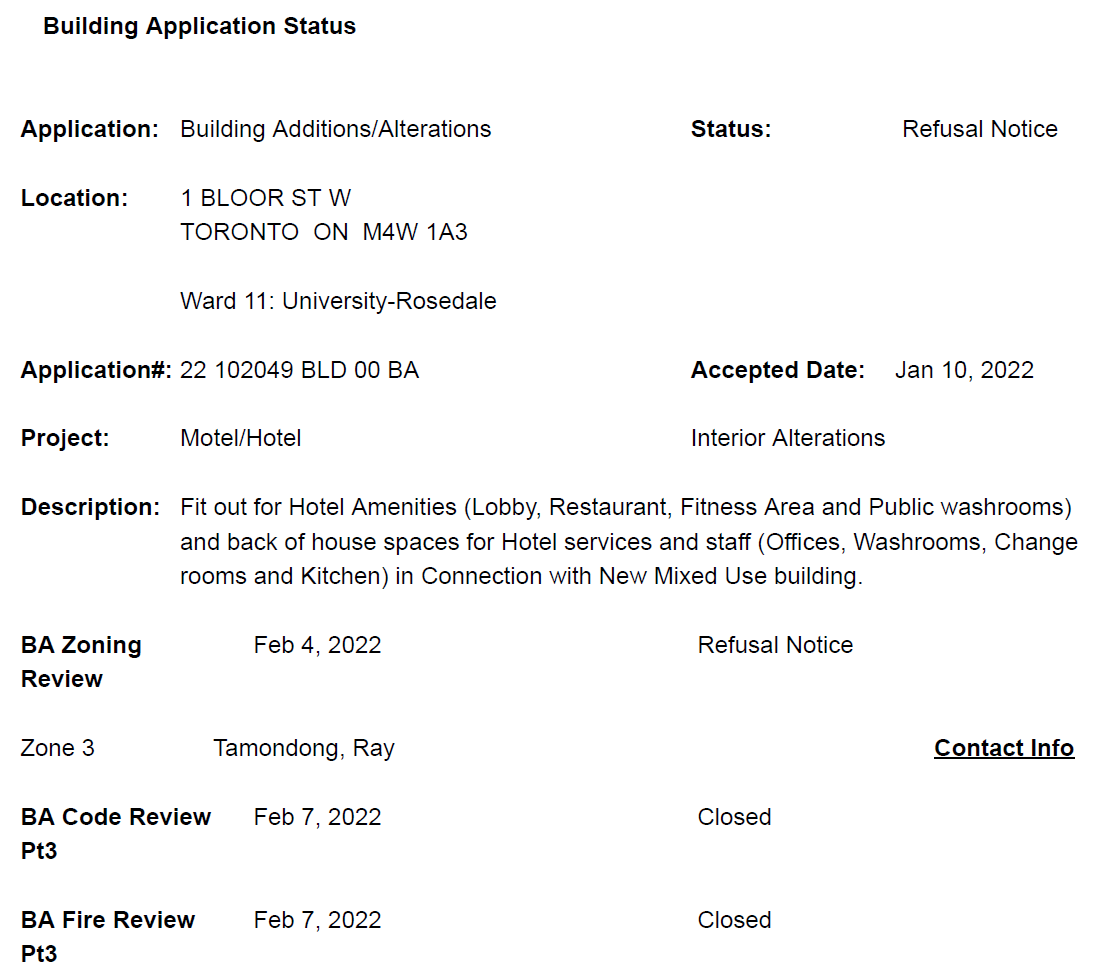Open the Contact Info link
Viewport: 1106px width, 979px height.
1003,748
